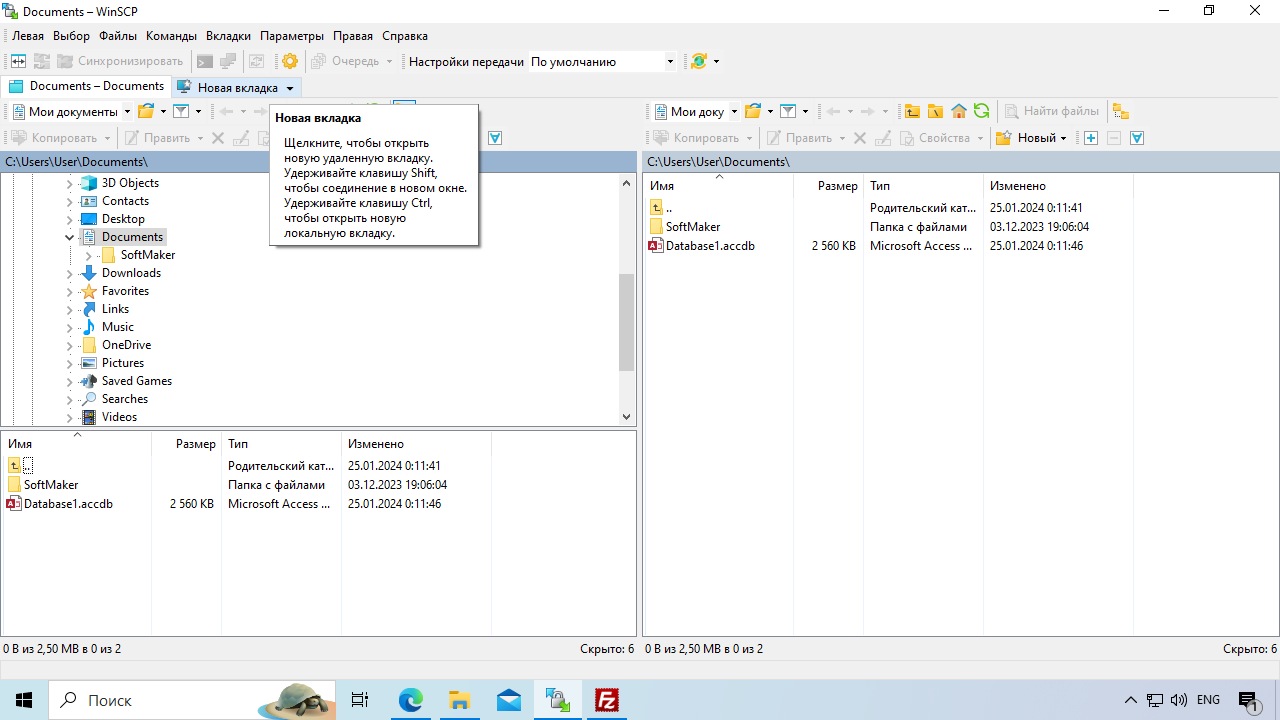This screenshot has width=1280, height=720.
Task: Click the select filter icon in right panel toolbar
Action: coord(1137,138)
